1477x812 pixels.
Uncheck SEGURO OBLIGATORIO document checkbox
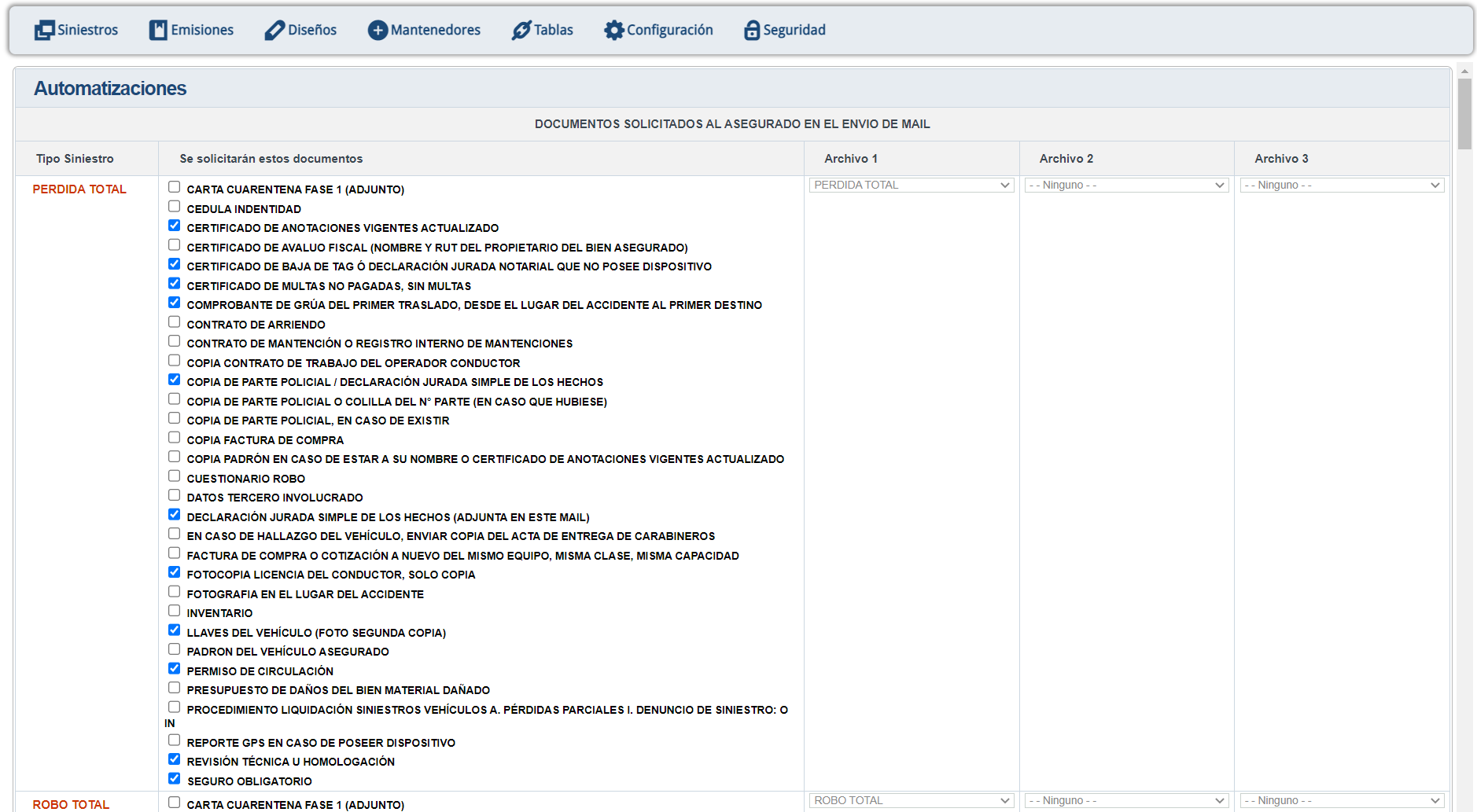175,779
